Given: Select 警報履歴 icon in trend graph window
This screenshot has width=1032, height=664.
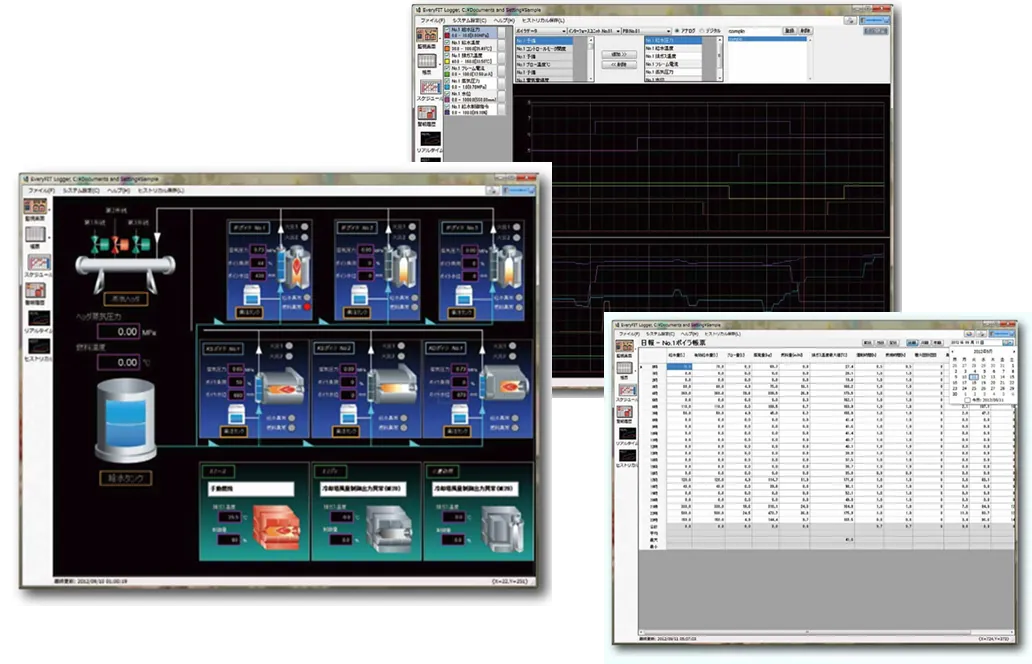Looking at the screenshot, I should (x=426, y=113).
